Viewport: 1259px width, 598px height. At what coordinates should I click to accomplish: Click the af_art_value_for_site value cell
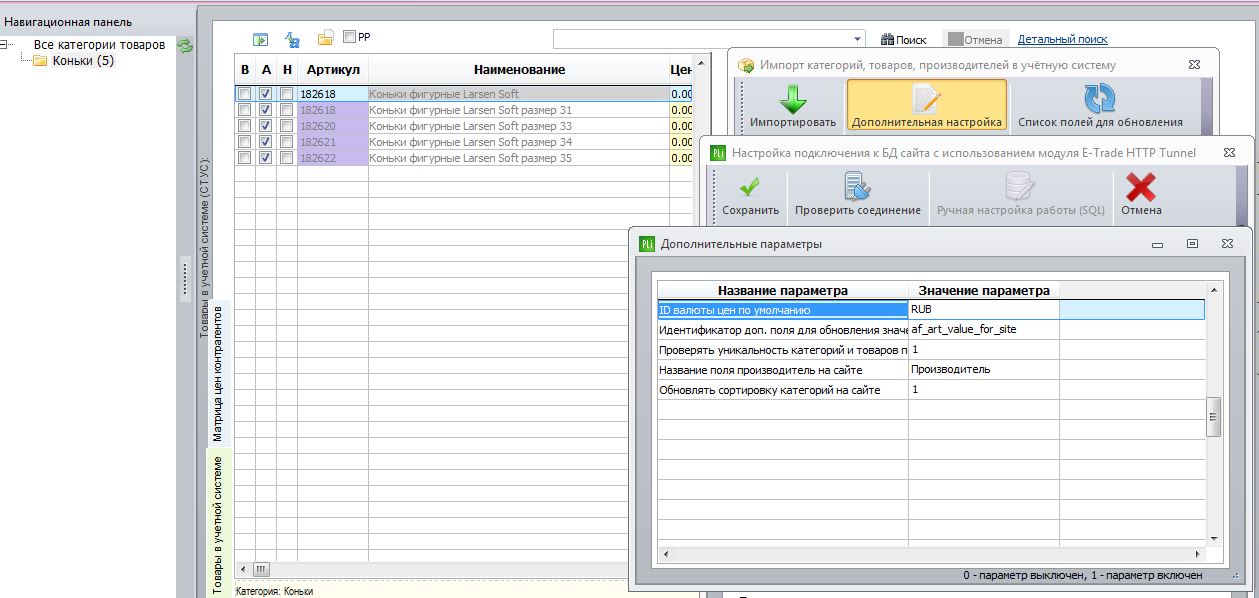point(984,329)
